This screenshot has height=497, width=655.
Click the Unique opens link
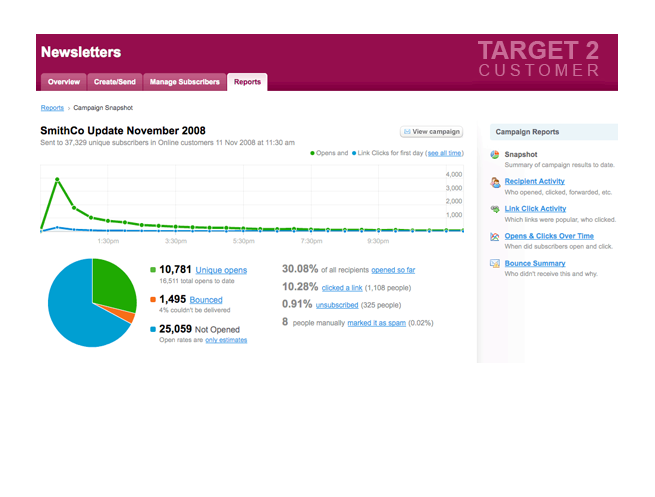tap(221, 270)
